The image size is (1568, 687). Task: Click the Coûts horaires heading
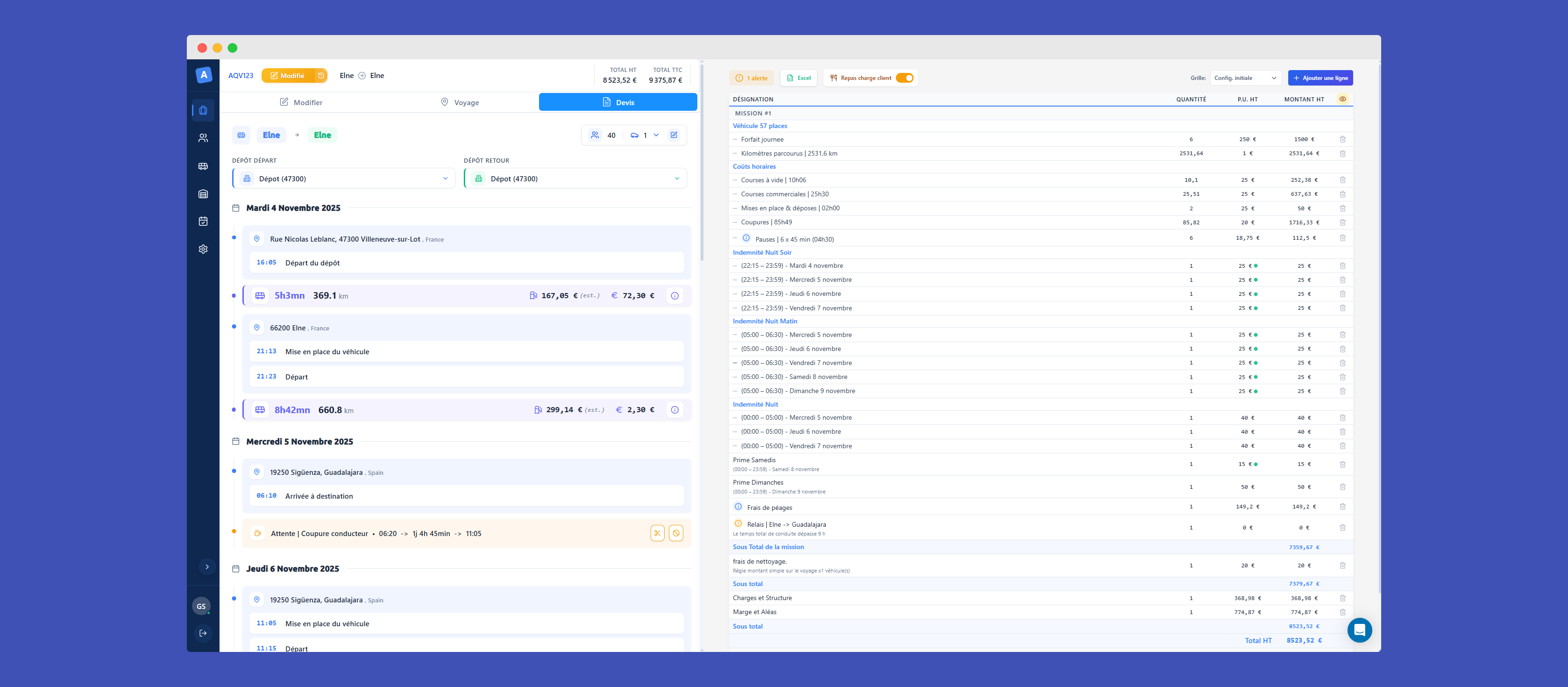[754, 166]
